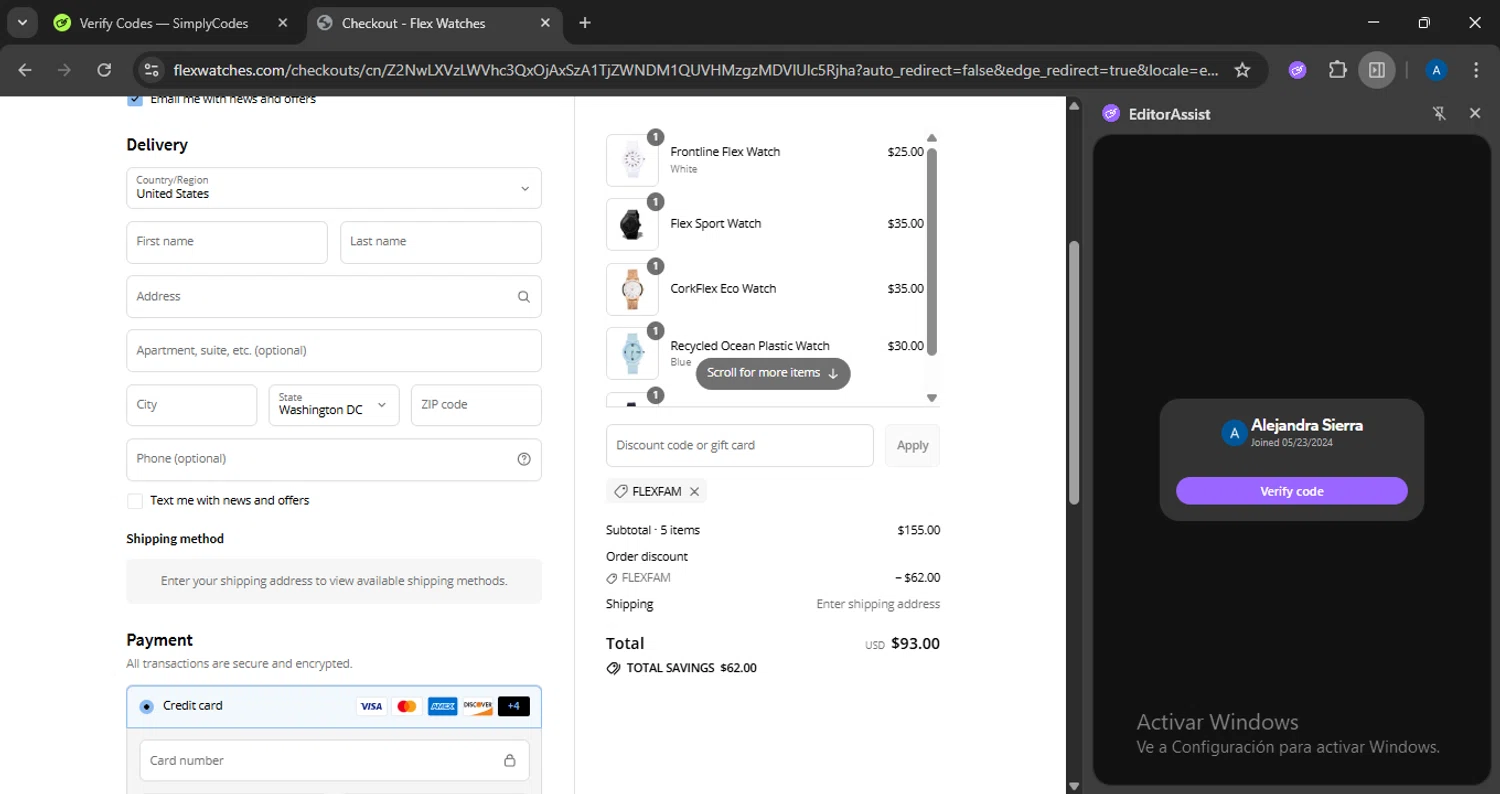Click the +4 more card types badge
The image size is (1500, 794).
click(513, 706)
